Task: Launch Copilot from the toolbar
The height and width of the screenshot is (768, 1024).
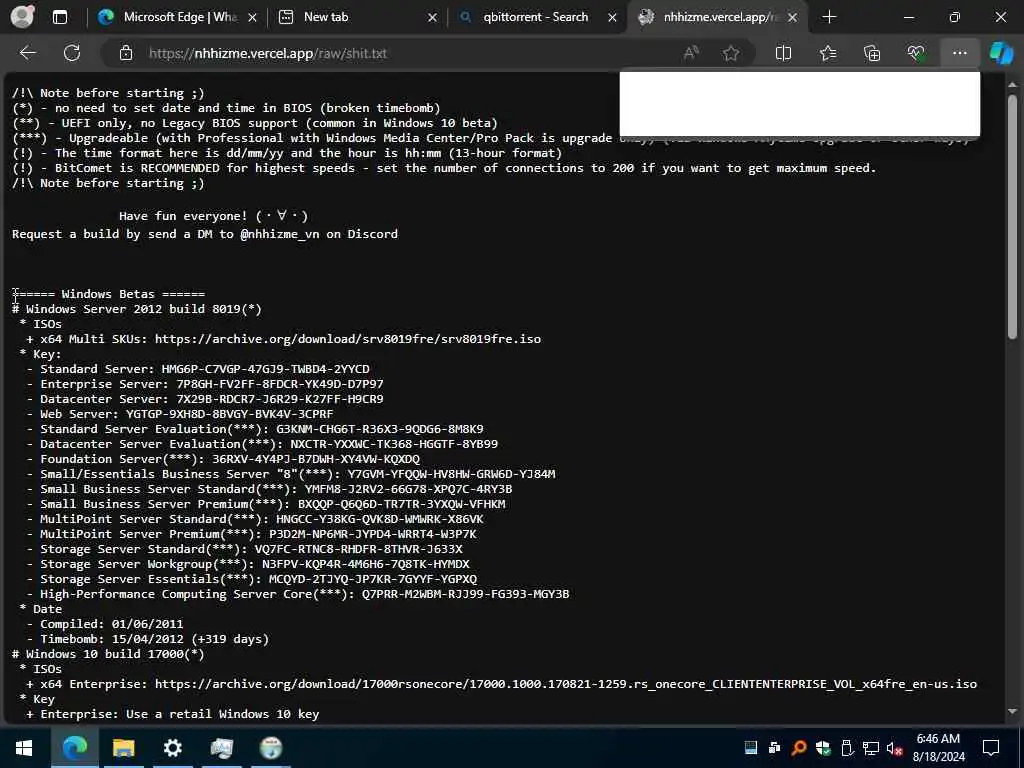Action: tap(1001, 53)
